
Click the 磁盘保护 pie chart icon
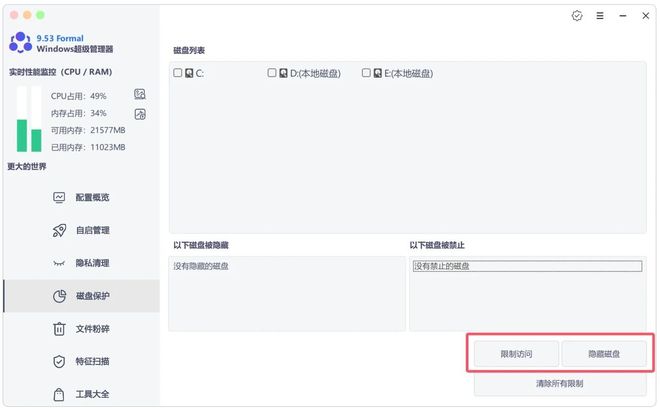point(59,296)
